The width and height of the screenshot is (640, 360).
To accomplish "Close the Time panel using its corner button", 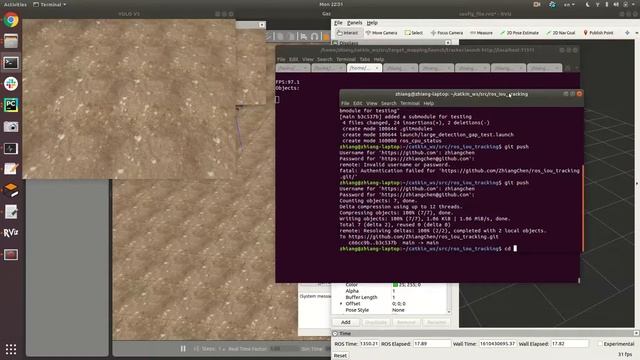I will point(636,333).
